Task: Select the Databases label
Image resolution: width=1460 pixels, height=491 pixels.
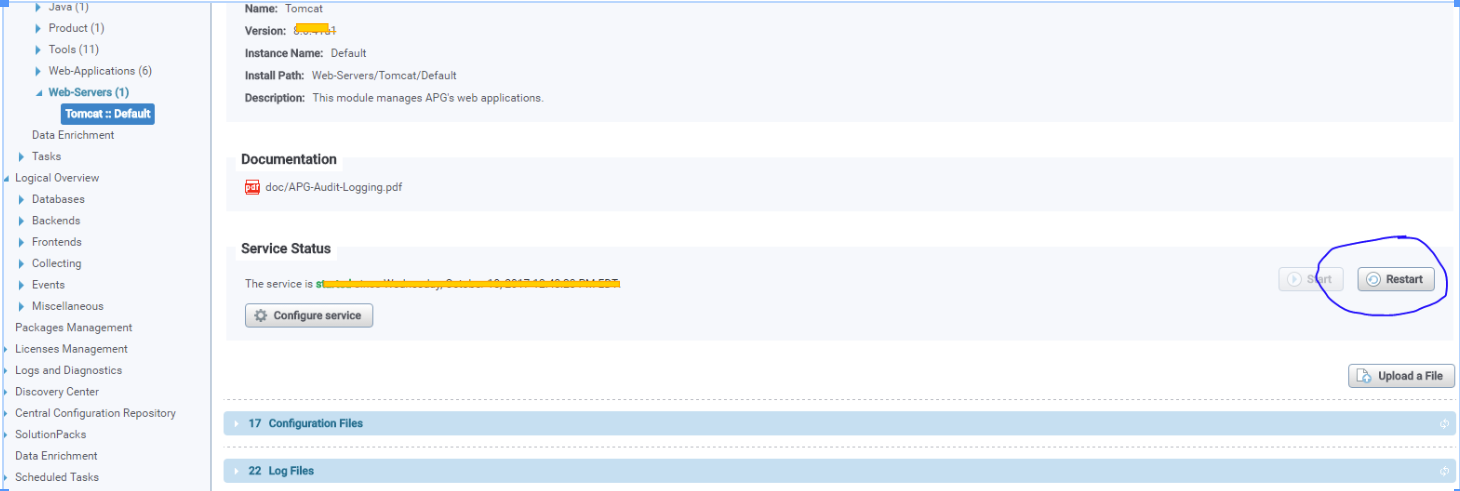Action: [x=58, y=199]
